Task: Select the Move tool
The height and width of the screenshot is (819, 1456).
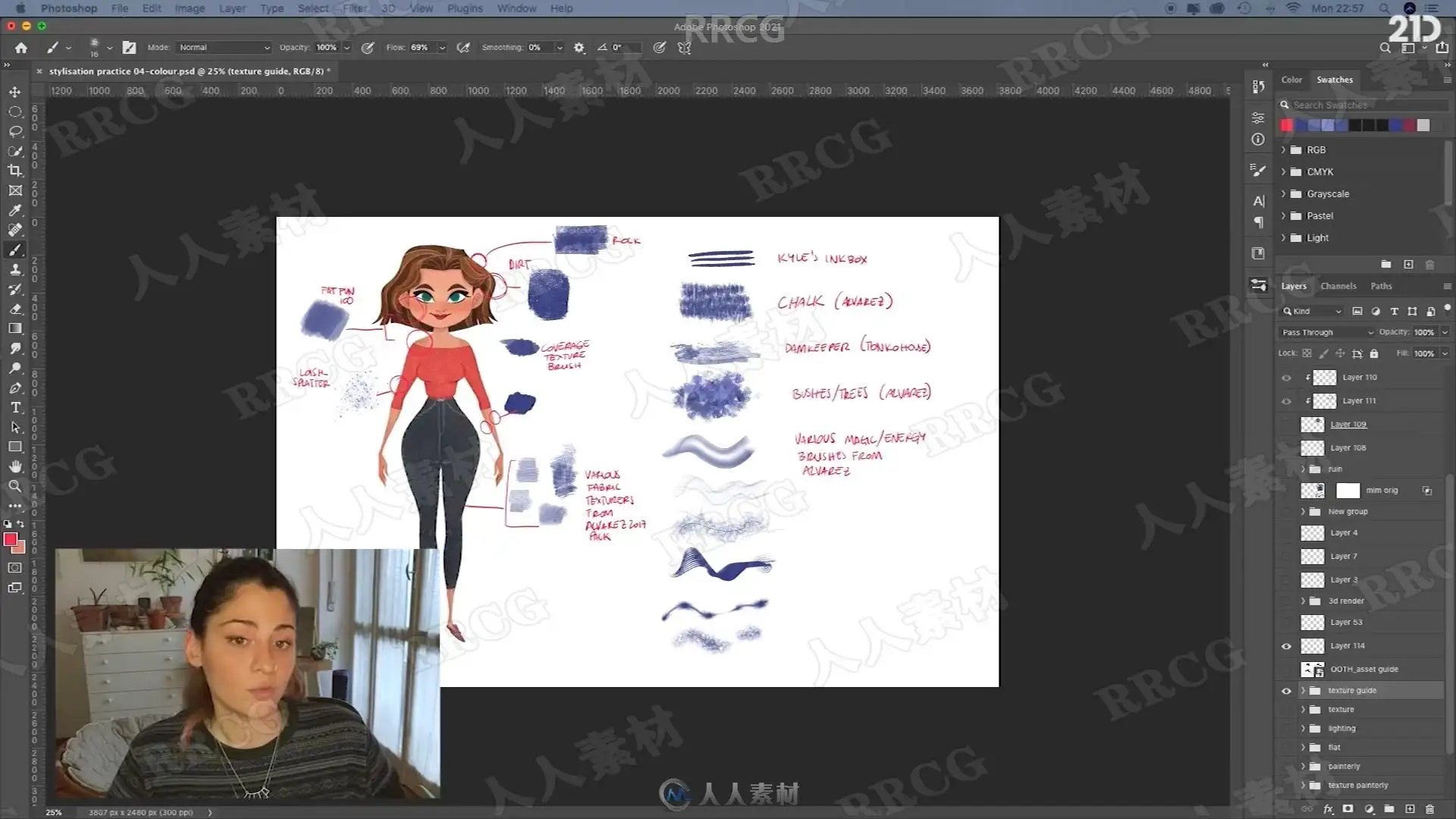Action: coord(15,92)
